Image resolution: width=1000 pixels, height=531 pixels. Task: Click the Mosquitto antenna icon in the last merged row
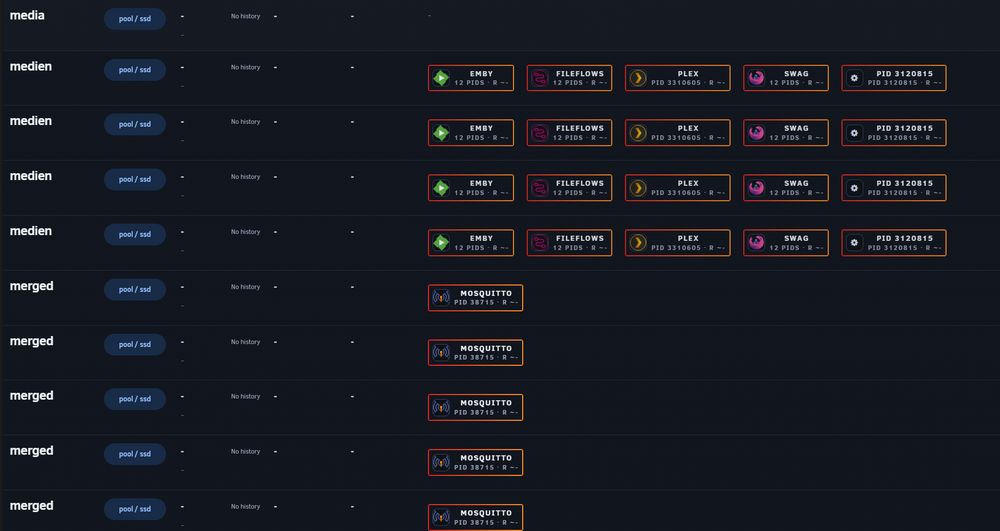pos(441,517)
